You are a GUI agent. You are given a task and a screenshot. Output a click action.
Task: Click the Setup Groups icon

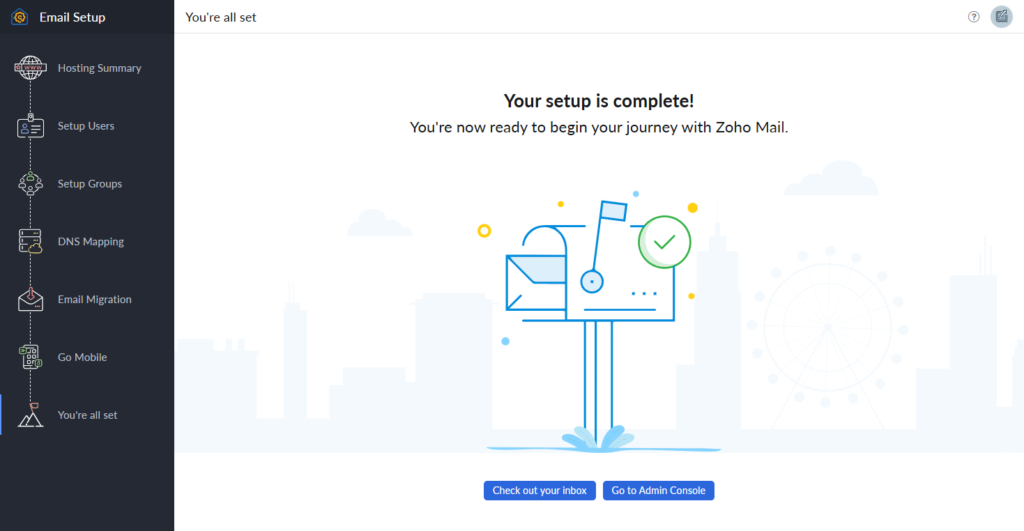point(30,184)
